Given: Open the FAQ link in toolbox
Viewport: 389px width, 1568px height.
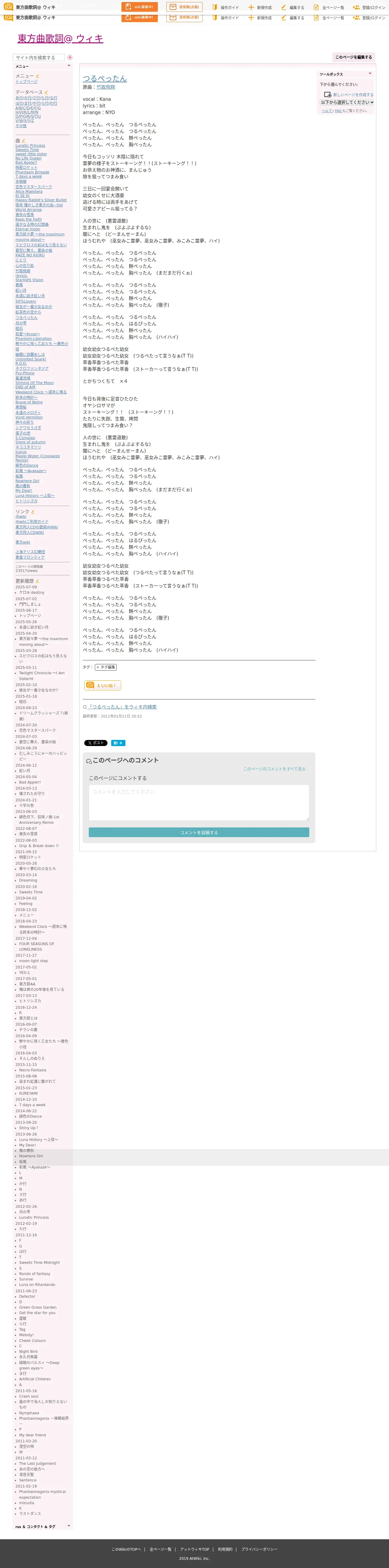Looking at the screenshot, I should (x=338, y=111).
